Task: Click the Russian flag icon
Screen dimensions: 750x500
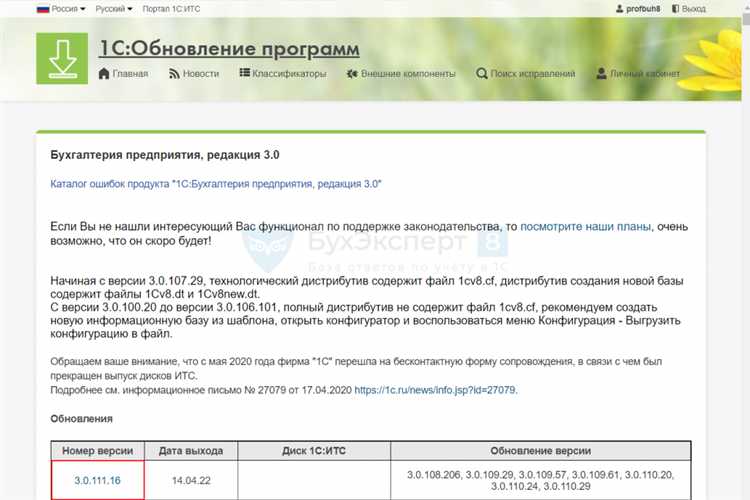Action: click(43, 9)
